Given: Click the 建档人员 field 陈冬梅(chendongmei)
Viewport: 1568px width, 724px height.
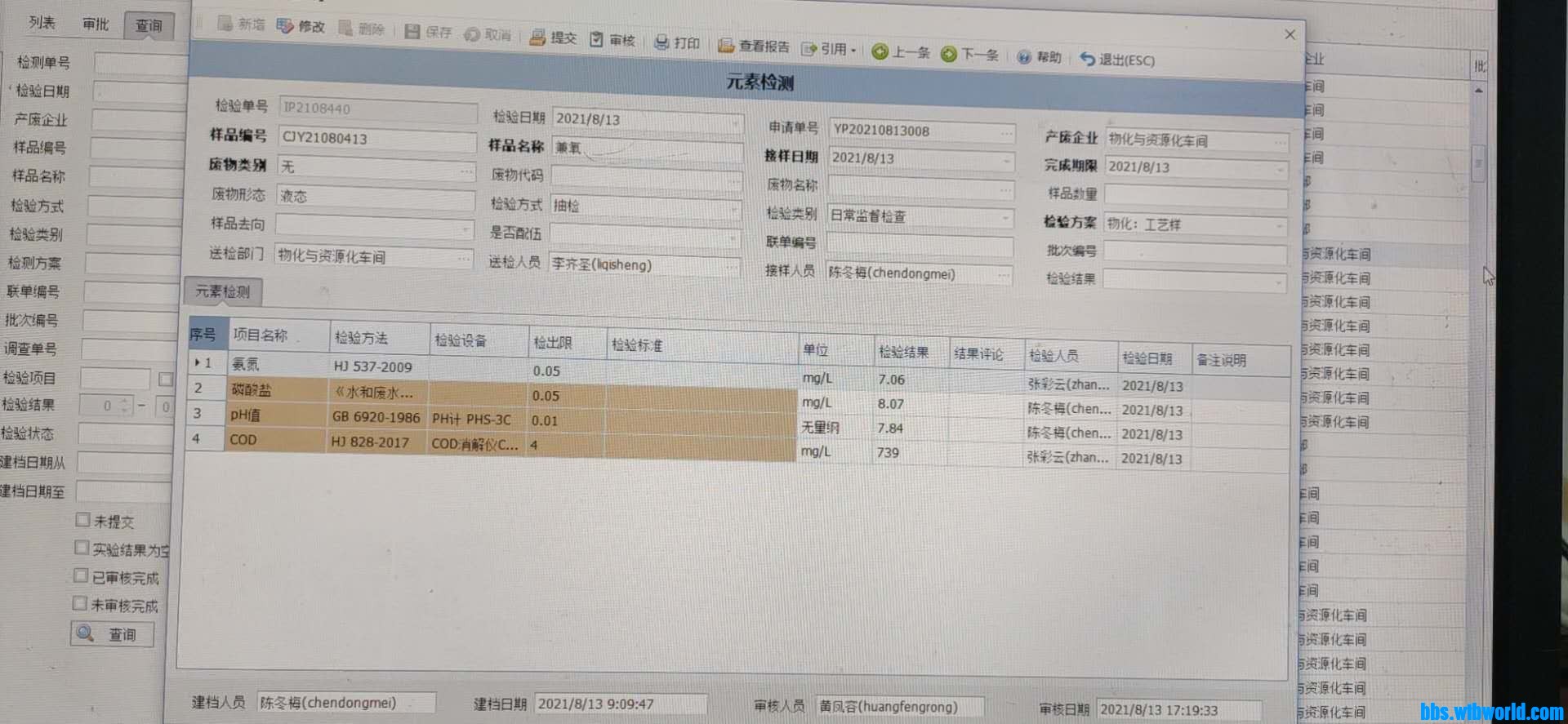Looking at the screenshot, I should pos(346,703).
